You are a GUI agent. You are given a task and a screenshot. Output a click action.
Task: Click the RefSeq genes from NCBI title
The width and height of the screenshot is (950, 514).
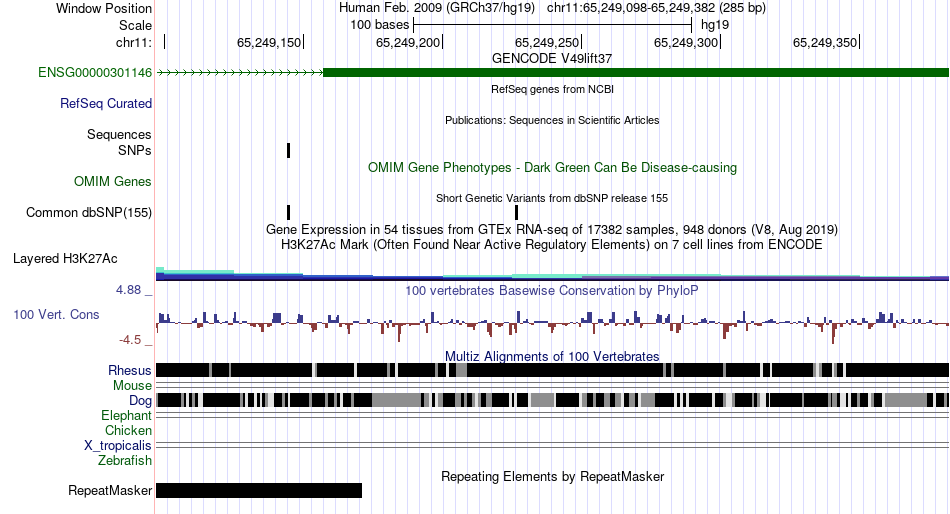pyautogui.click(x=552, y=89)
